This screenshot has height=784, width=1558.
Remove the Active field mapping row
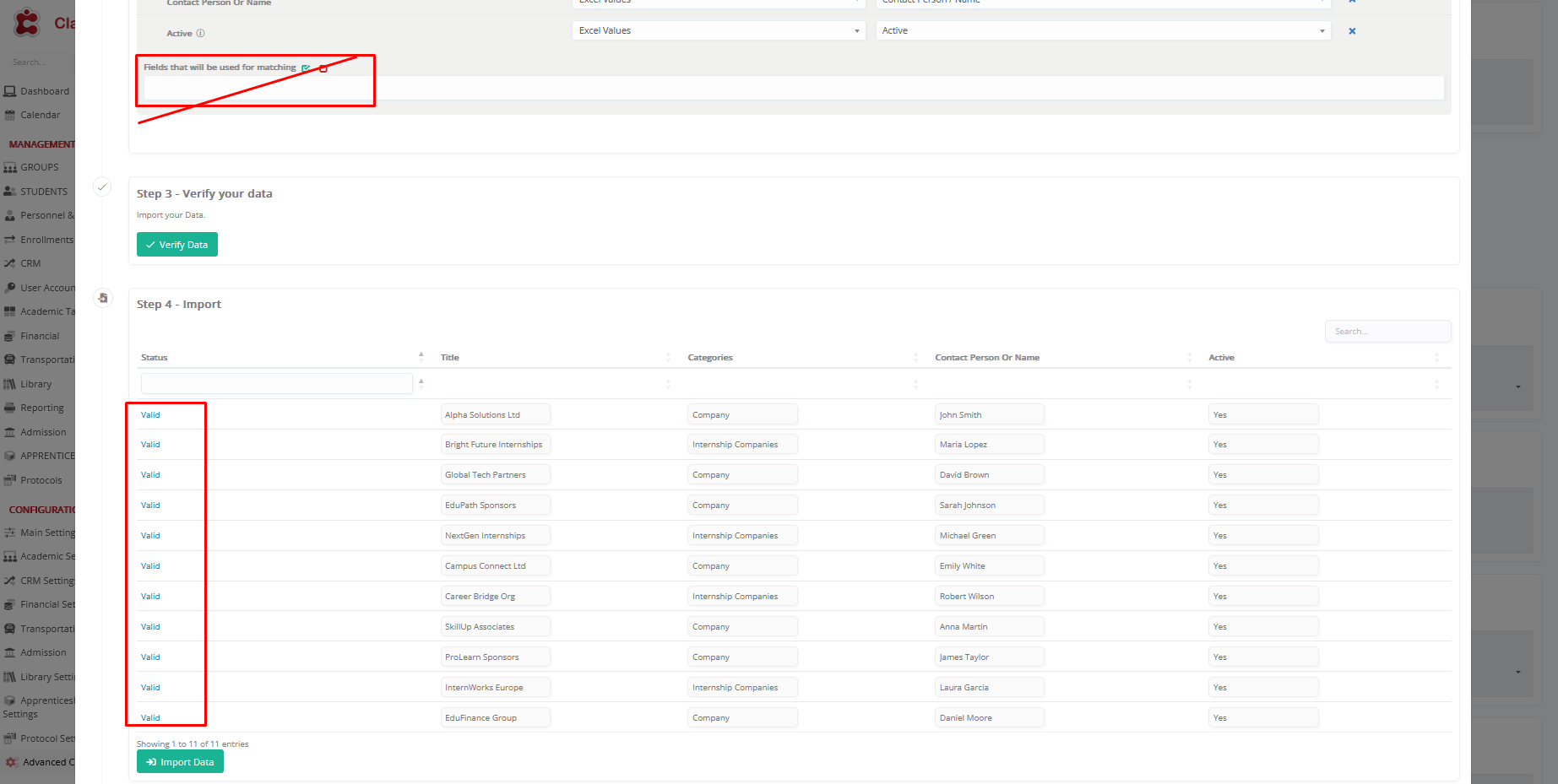[x=1352, y=31]
